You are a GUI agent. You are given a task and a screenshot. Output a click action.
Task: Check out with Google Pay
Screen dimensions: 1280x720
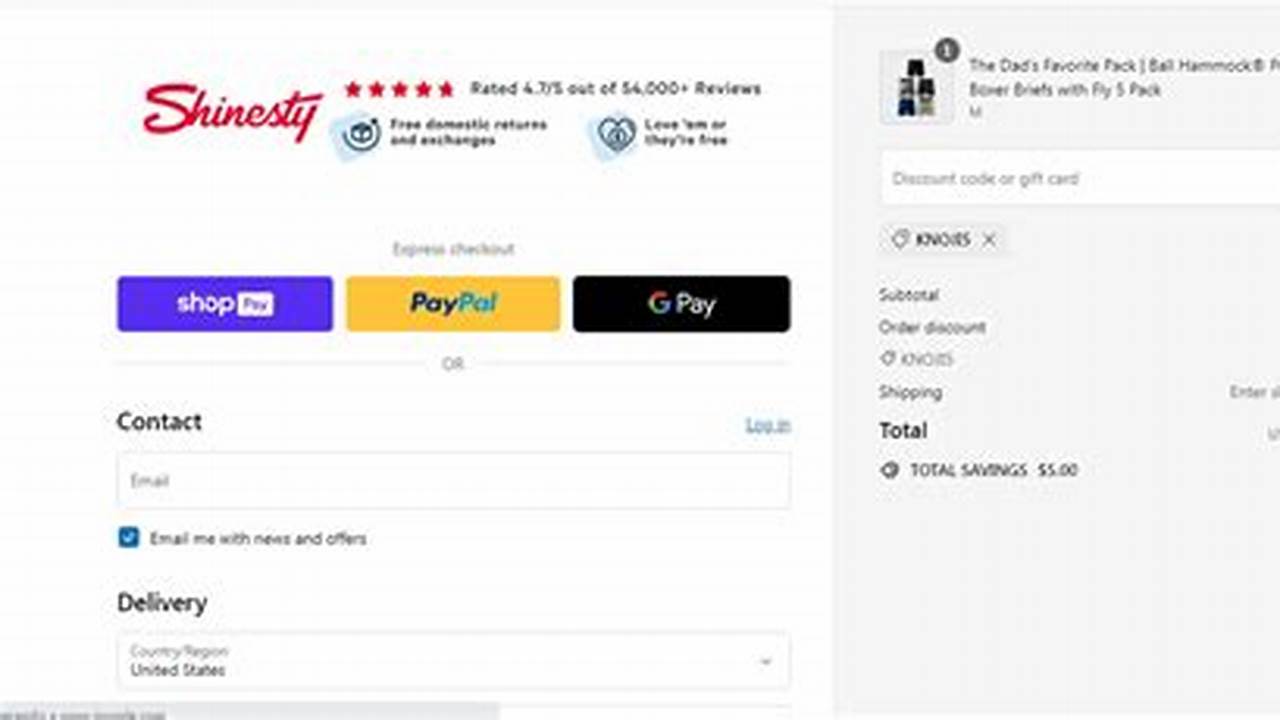[681, 304]
